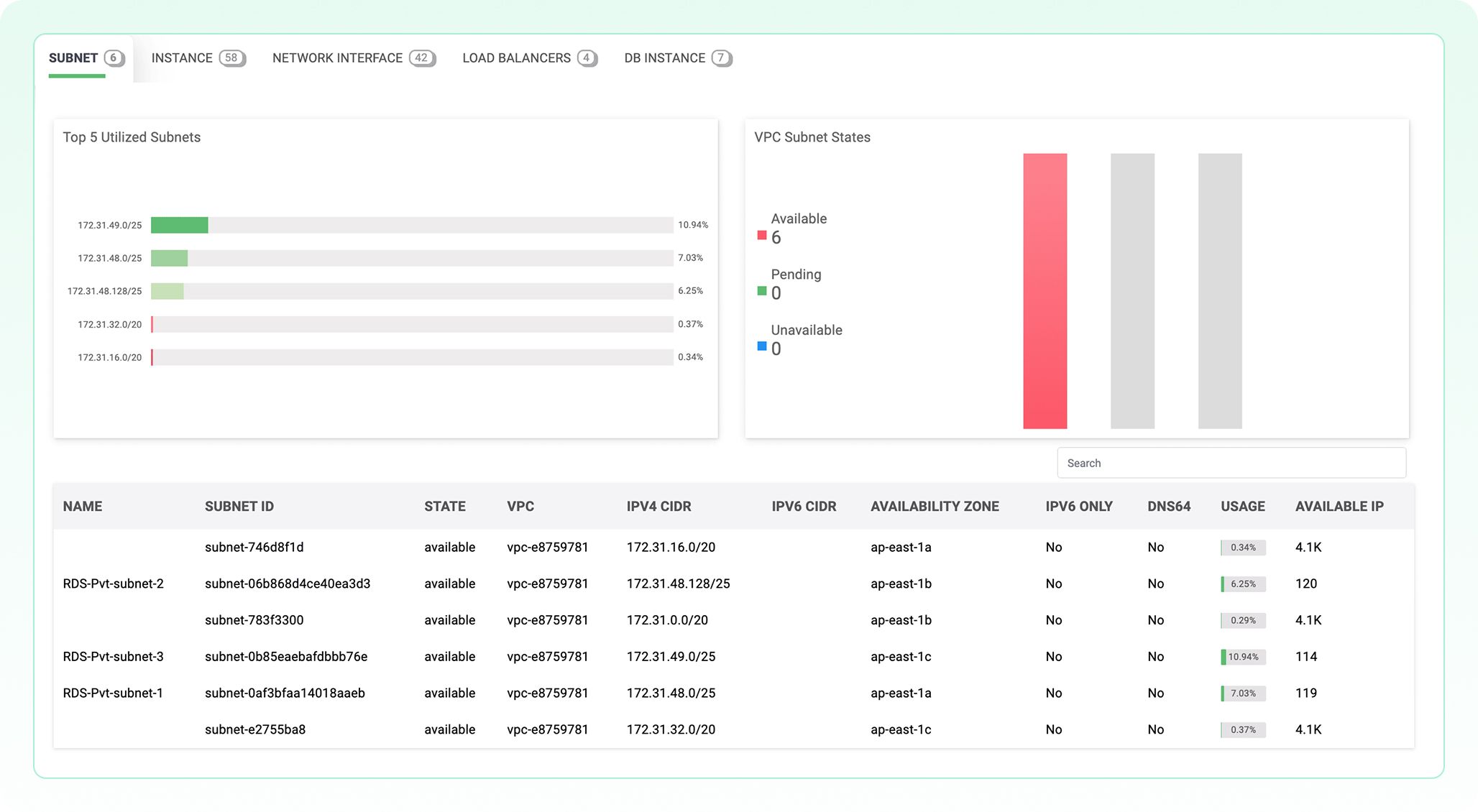
Task: Click the subnet count badge showing 6
Action: point(113,58)
